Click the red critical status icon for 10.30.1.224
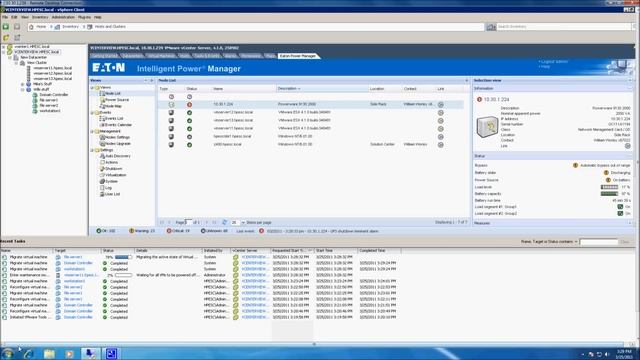This screenshot has width=640, height=360. (189, 104)
